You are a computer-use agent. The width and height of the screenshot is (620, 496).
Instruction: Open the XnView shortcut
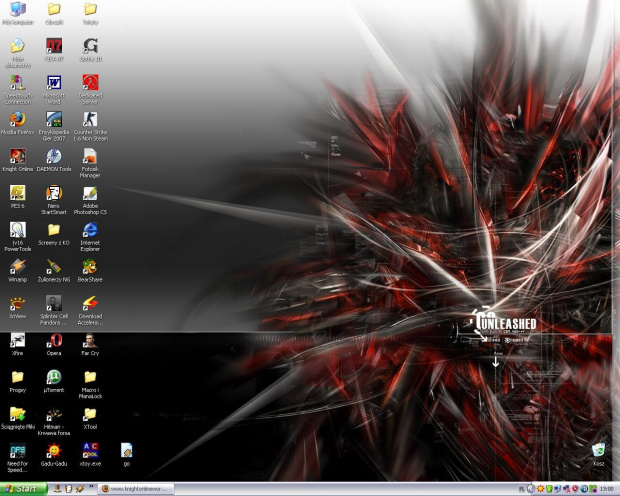coord(18,308)
